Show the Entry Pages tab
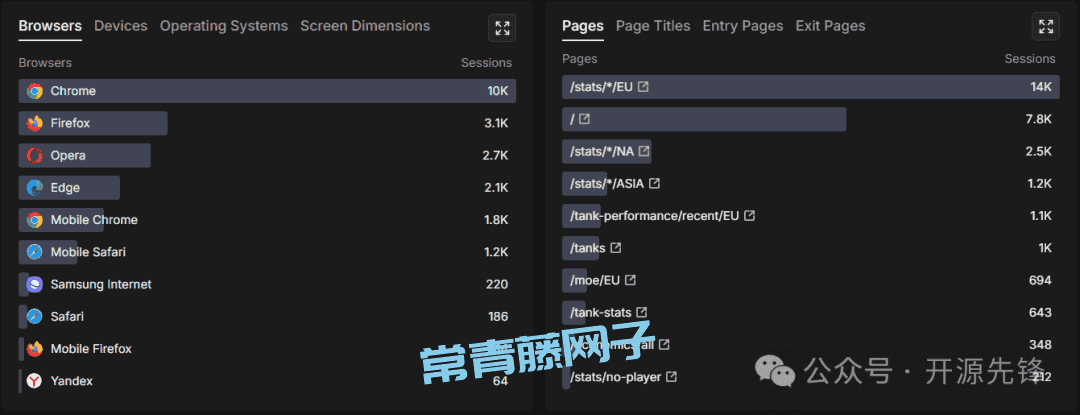1080x415 pixels. (743, 26)
